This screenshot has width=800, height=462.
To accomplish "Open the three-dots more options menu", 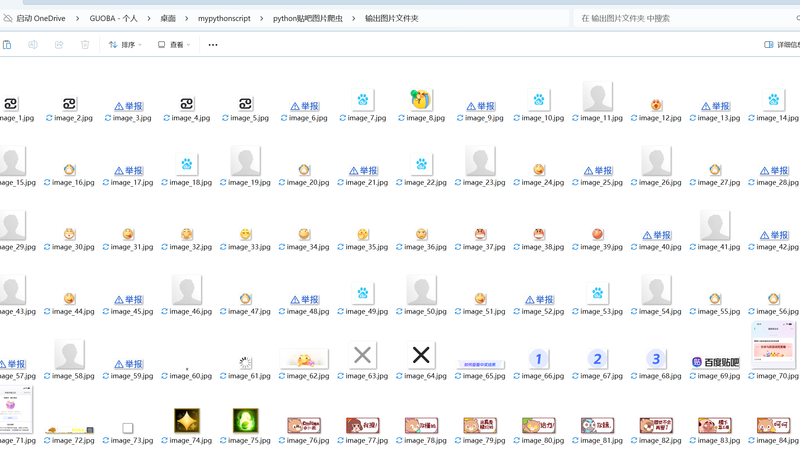I will click(212, 45).
